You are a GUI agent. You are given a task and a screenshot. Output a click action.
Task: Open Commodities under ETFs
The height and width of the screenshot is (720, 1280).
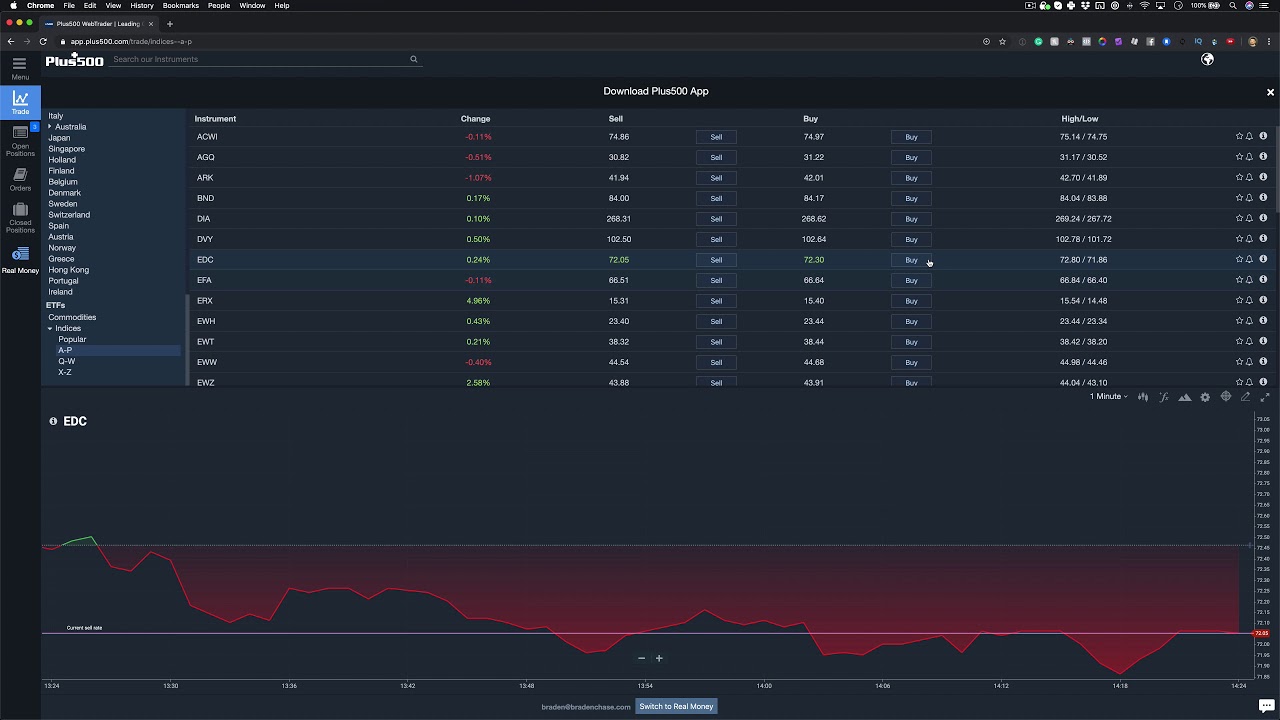[x=72, y=317]
